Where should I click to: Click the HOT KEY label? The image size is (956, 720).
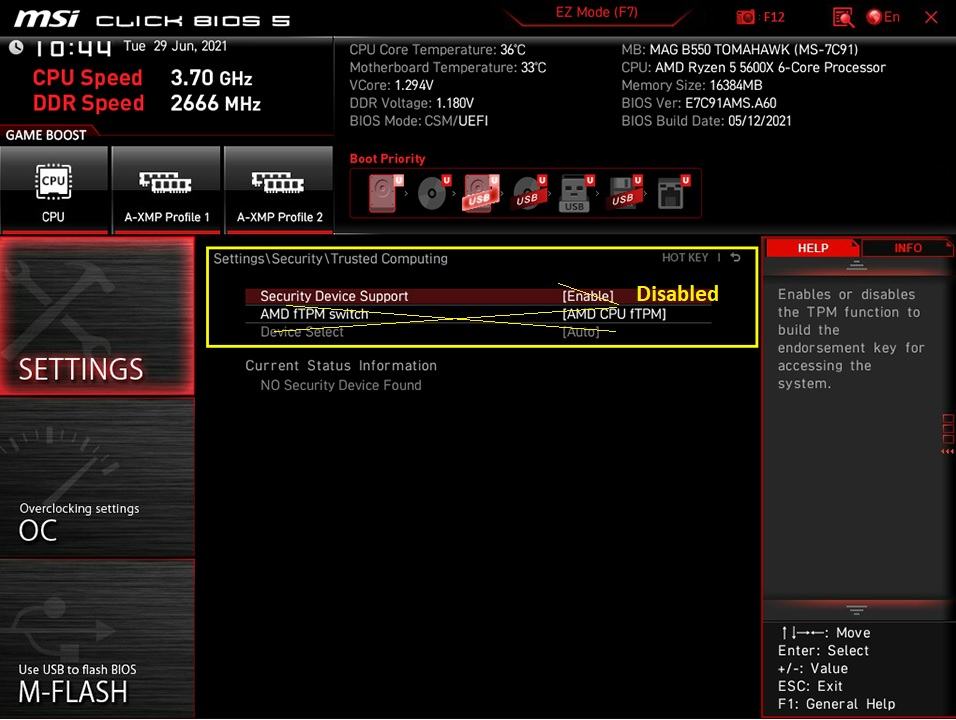(x=685, y=258)
